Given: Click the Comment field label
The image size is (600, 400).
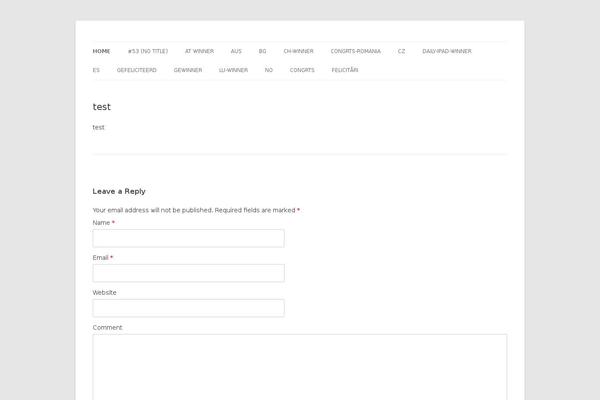Looking at the screenshot, I should (x=108, y=327).
